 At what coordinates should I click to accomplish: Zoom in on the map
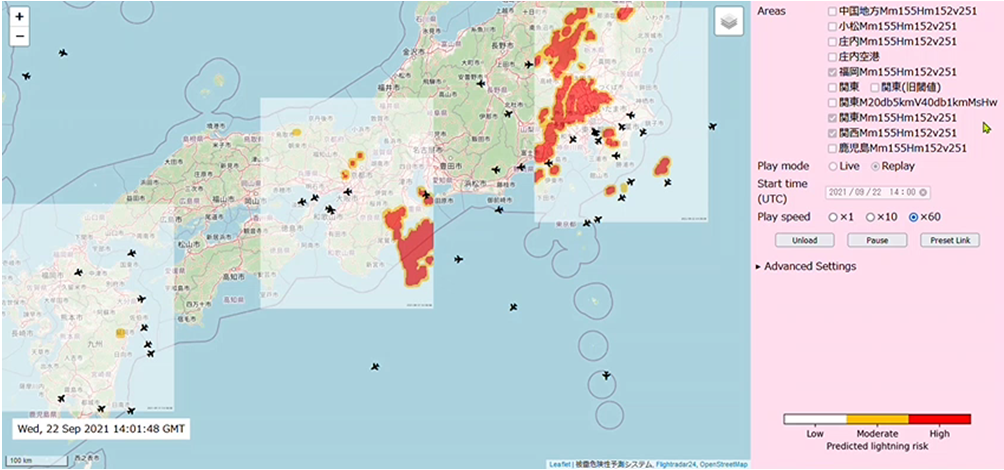[20, 17]
